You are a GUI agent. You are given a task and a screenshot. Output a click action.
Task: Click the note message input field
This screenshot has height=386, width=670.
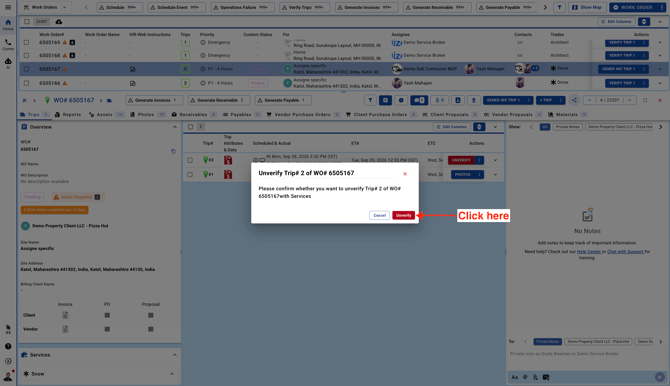(x=587, y=354)
